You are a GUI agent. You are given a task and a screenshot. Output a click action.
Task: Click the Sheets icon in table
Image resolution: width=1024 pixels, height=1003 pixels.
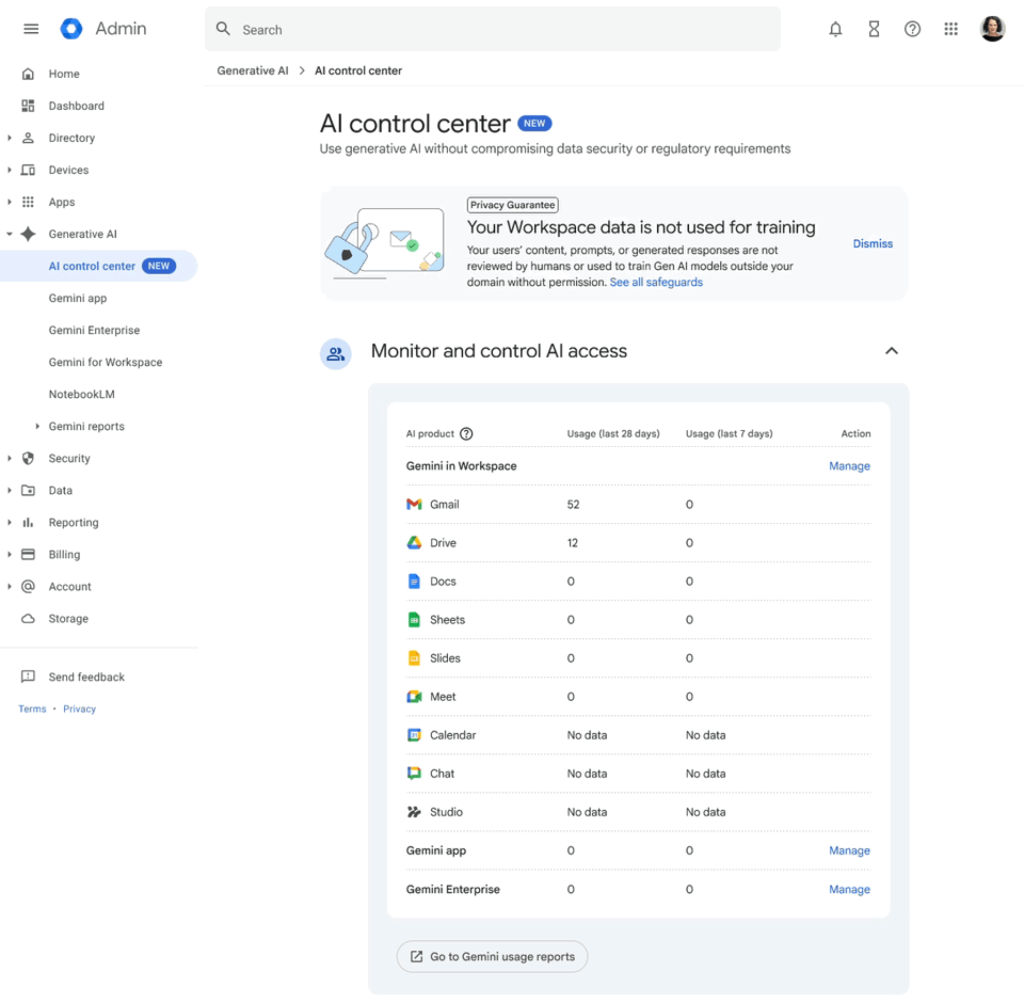point(414,620)
